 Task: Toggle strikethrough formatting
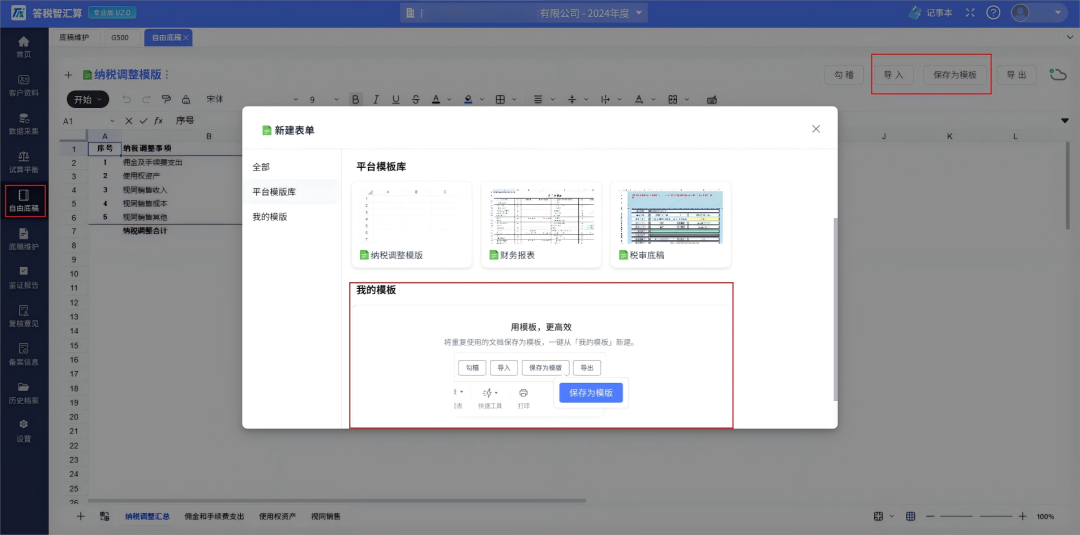click(415, 99)
